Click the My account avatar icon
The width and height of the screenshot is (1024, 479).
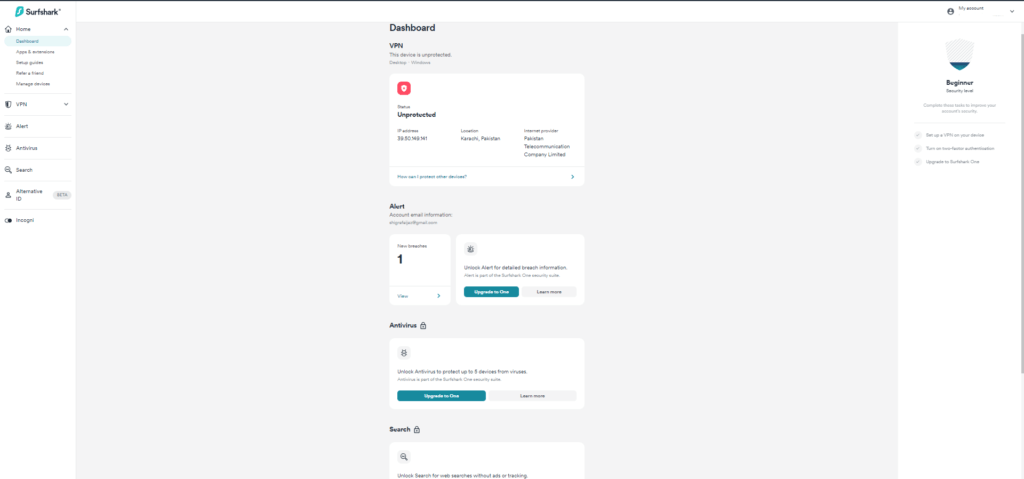(x=950, y=11)
